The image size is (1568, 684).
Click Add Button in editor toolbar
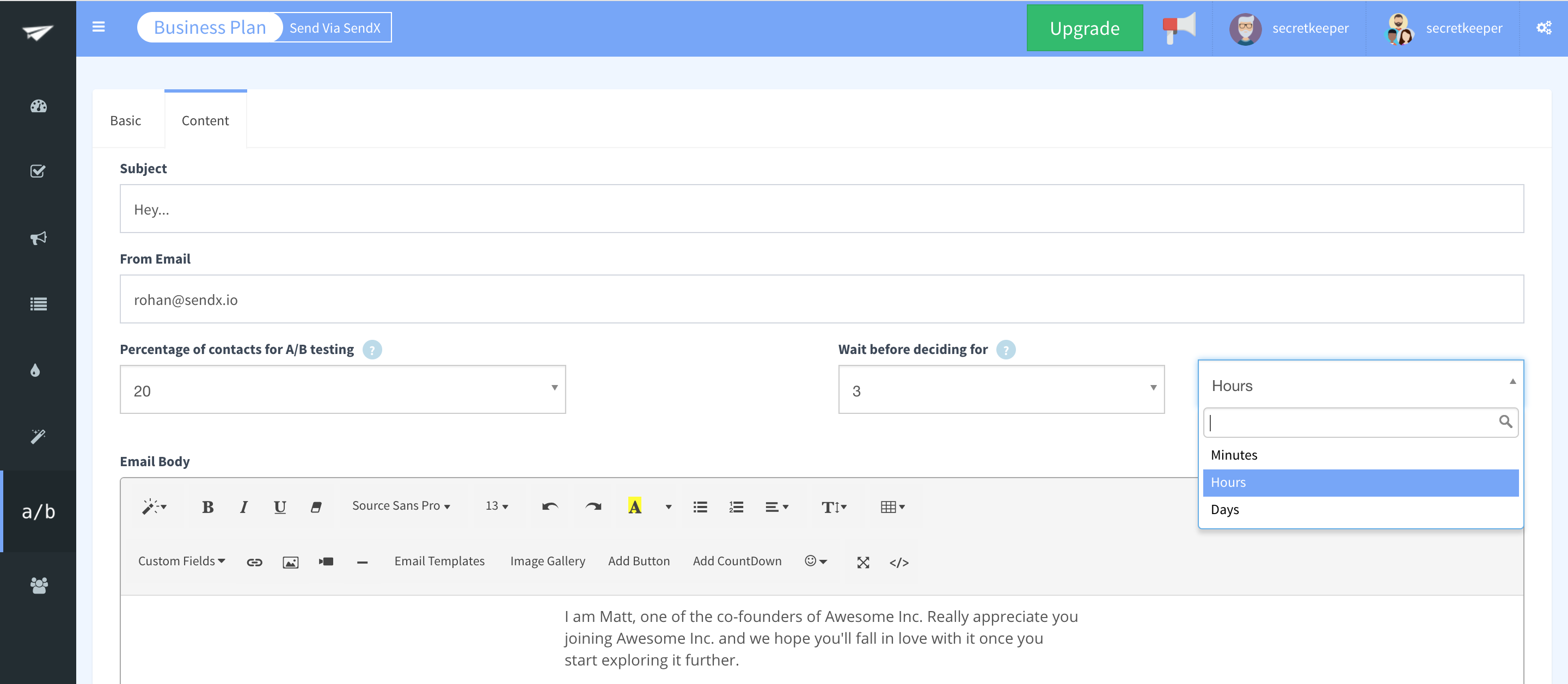[639, 561]
